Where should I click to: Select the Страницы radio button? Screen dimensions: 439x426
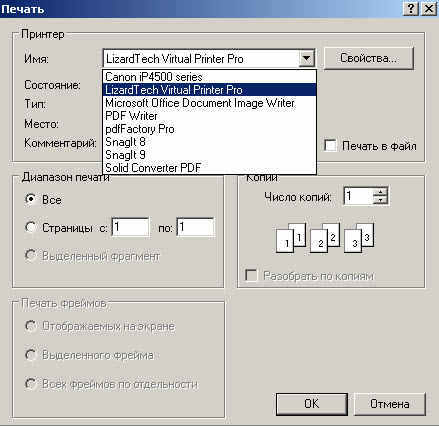click(x=31, y=228)
